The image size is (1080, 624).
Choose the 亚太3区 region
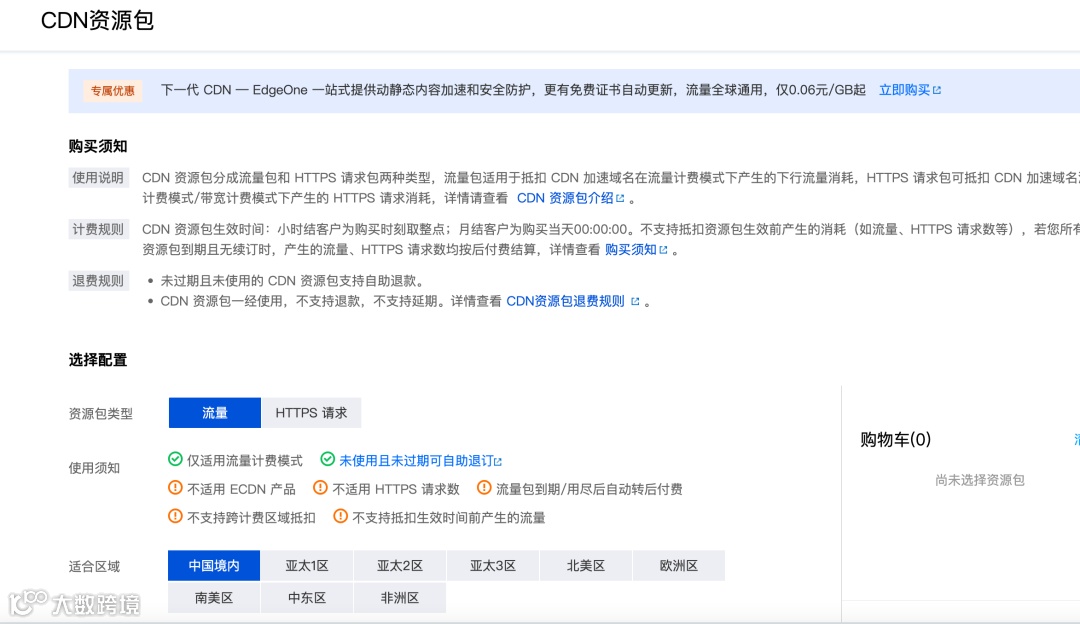pyautogui.click(x=493, y=565)
